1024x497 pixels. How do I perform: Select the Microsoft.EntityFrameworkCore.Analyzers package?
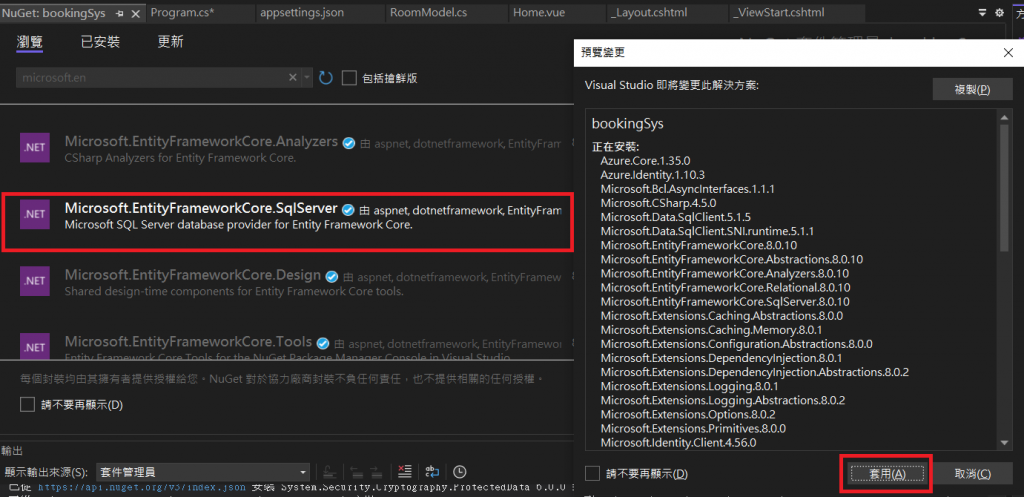coord(287,150)
